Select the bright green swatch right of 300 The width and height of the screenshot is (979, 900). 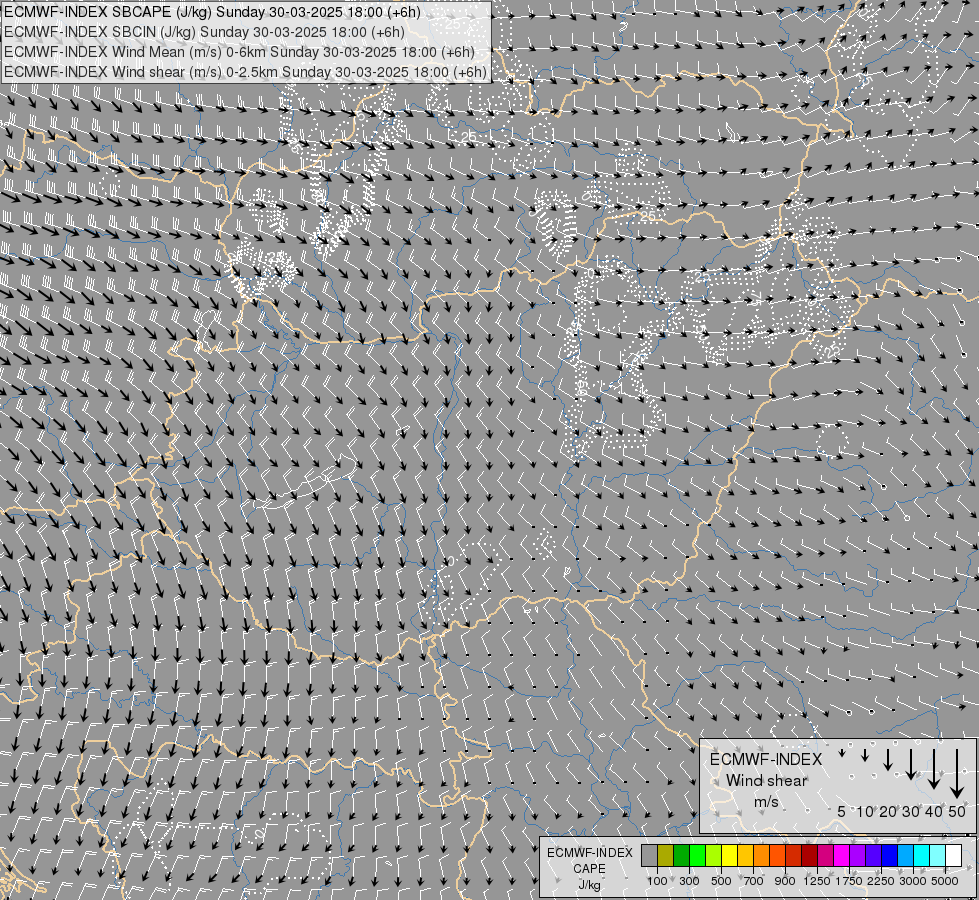coord(697,855)
